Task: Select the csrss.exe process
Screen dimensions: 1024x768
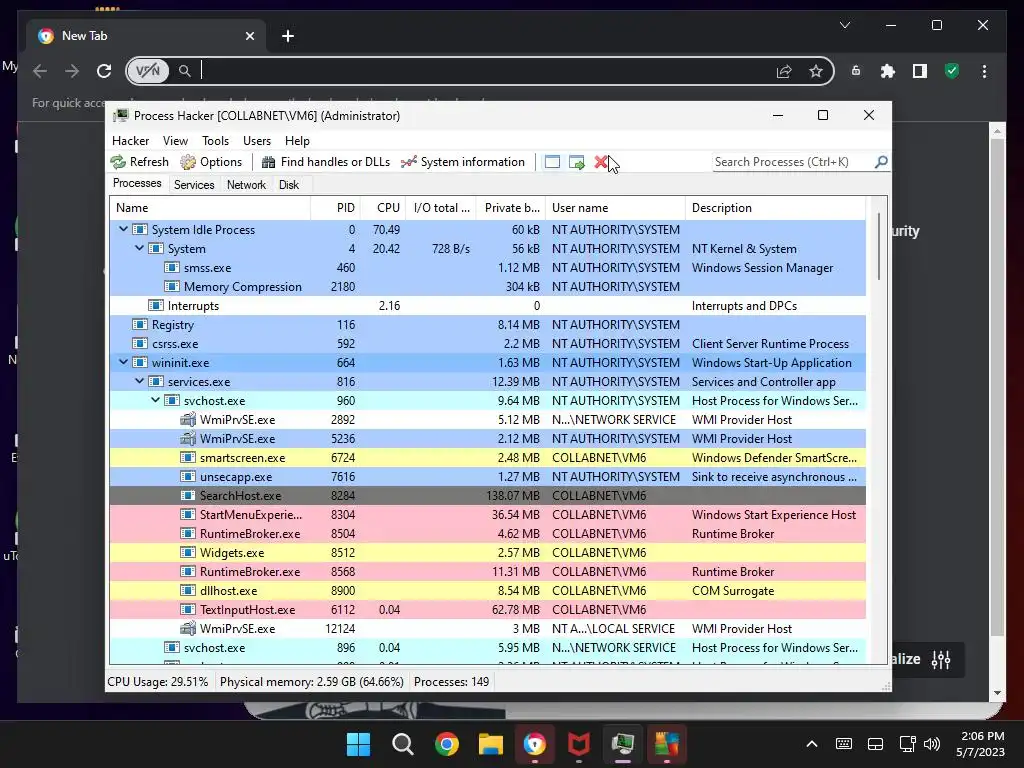Action: click(488, 344)
